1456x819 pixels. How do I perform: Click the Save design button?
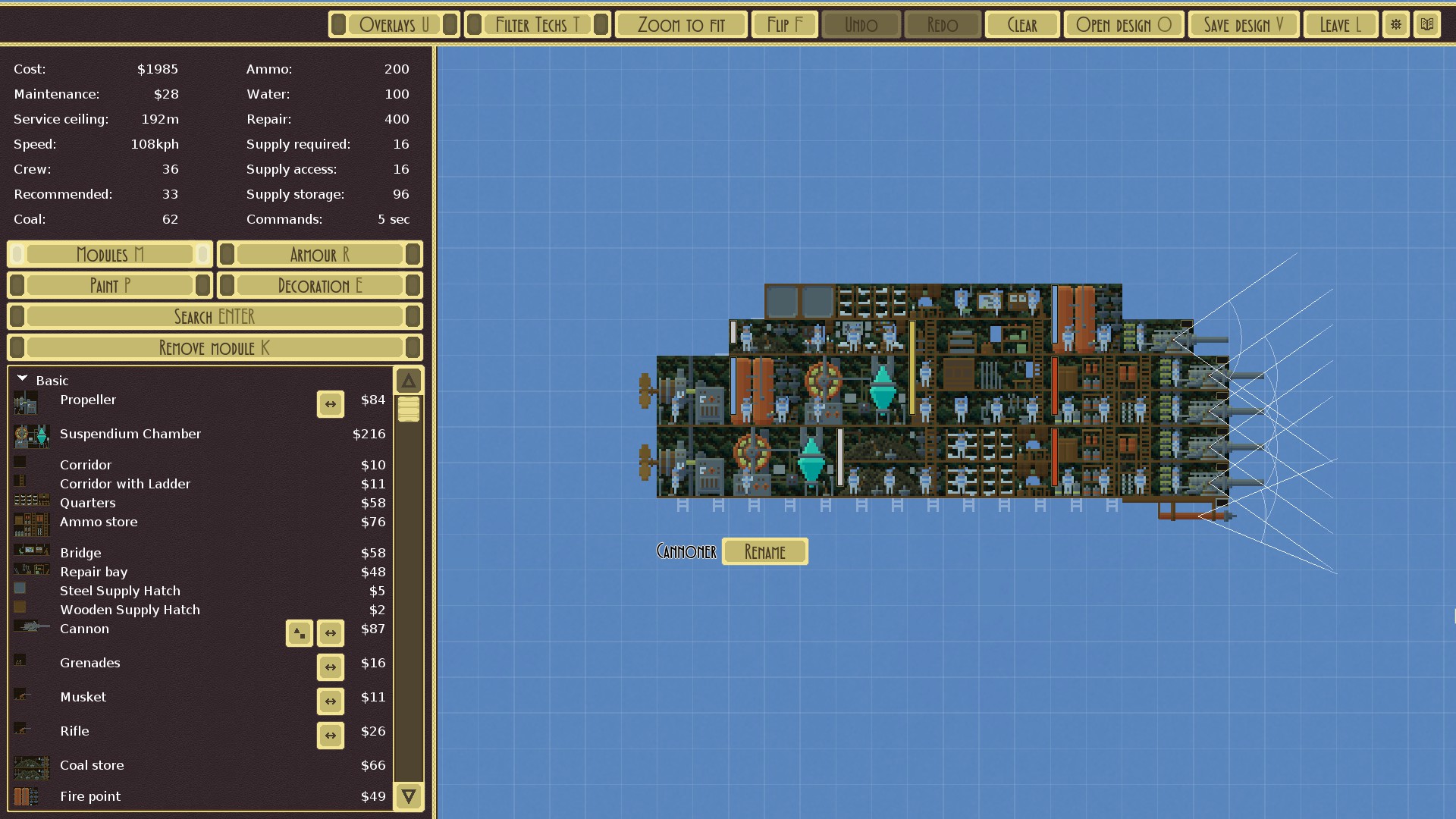click(x=1243, y=24)
